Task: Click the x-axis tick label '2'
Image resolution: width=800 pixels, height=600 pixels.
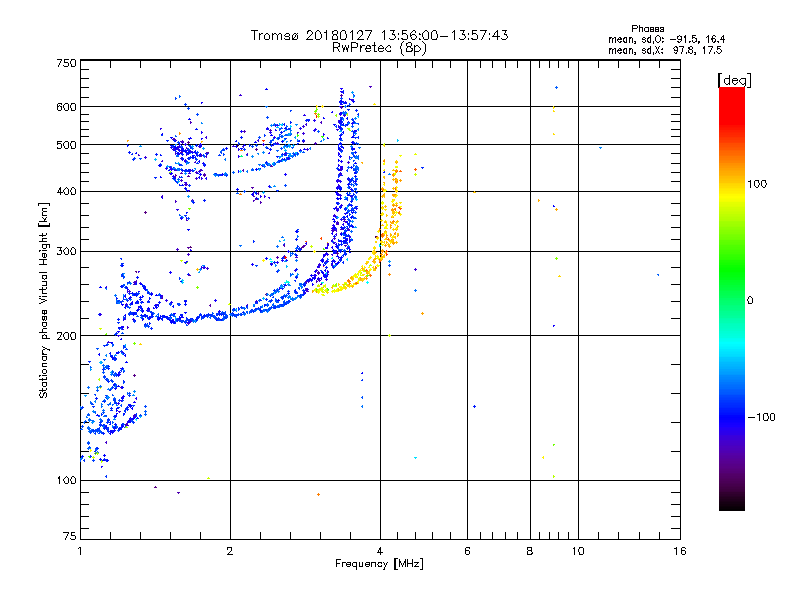Action: coord(230,551)
